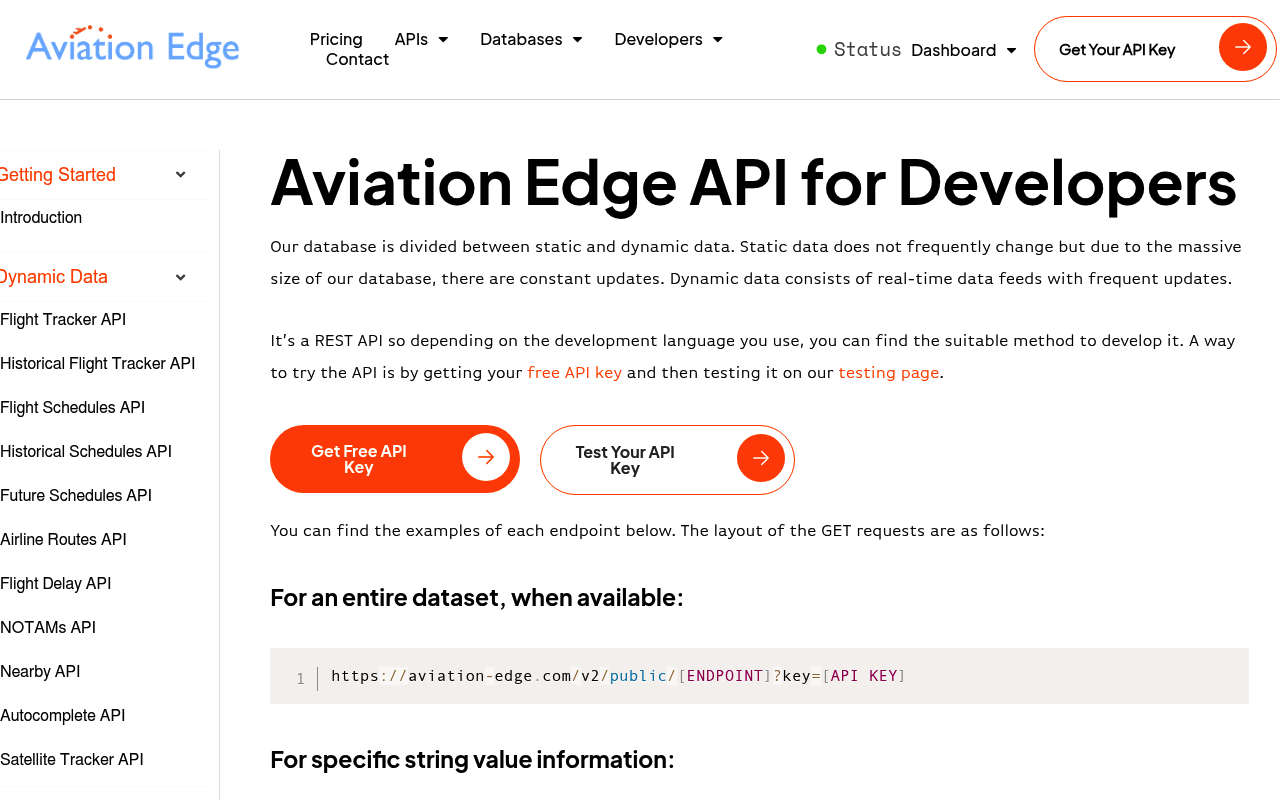Open the Introduction sidebar item
1280x800 pixels.
[41, 217]
